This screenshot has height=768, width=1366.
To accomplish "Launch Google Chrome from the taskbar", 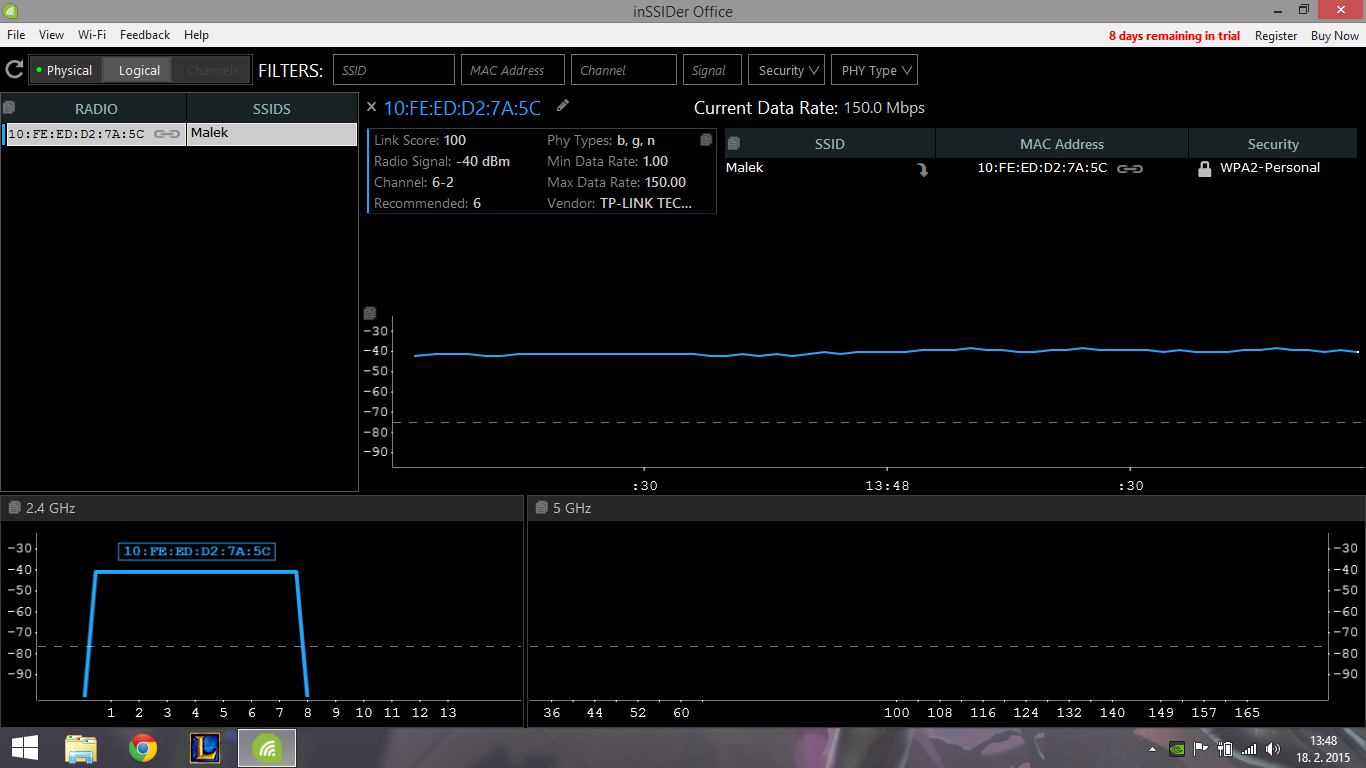I will [x=143, y=748].
